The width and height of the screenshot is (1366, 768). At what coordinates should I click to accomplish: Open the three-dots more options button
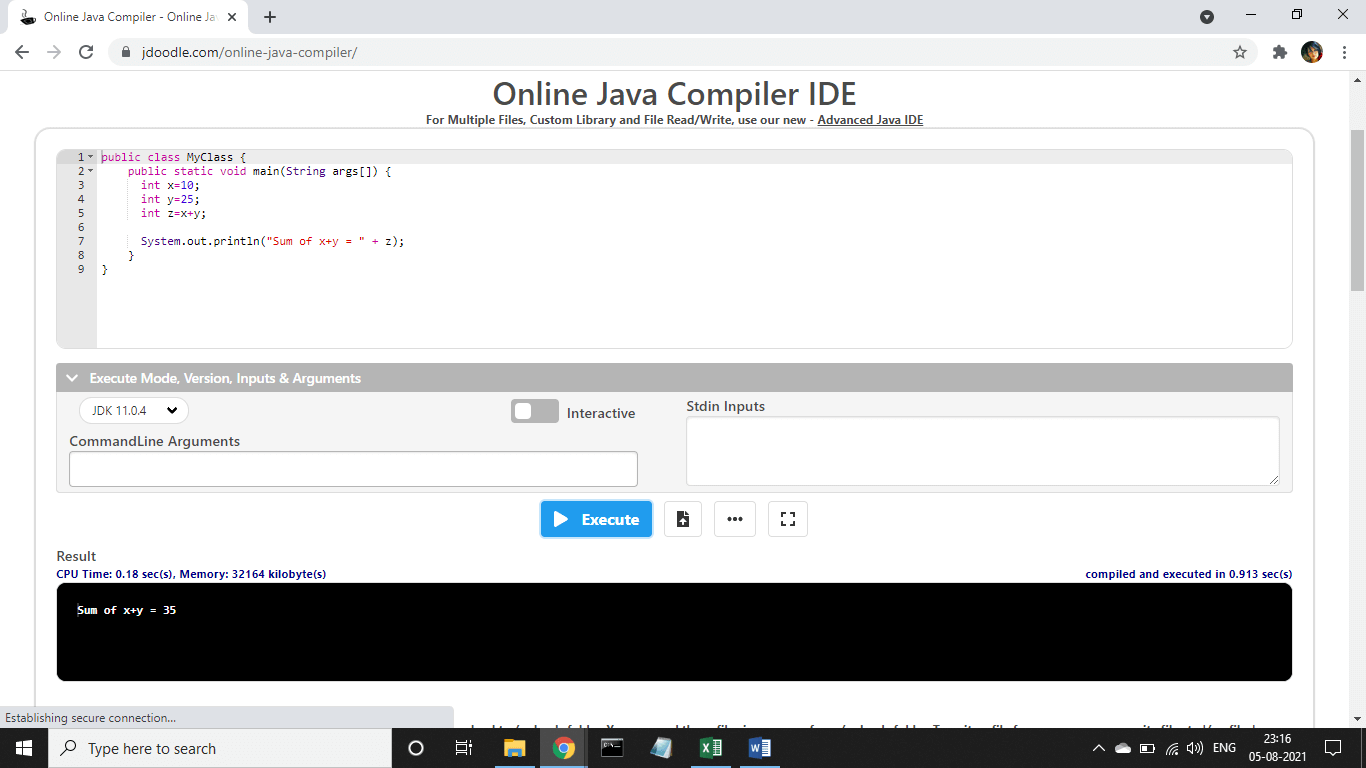click(735, 519)
